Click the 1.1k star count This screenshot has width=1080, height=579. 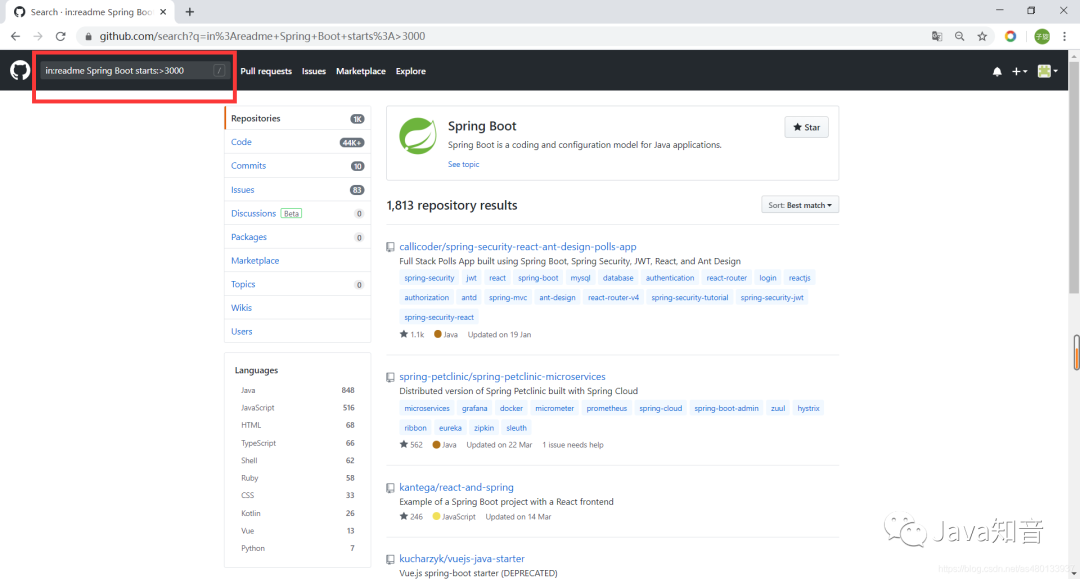click(412, 335)
